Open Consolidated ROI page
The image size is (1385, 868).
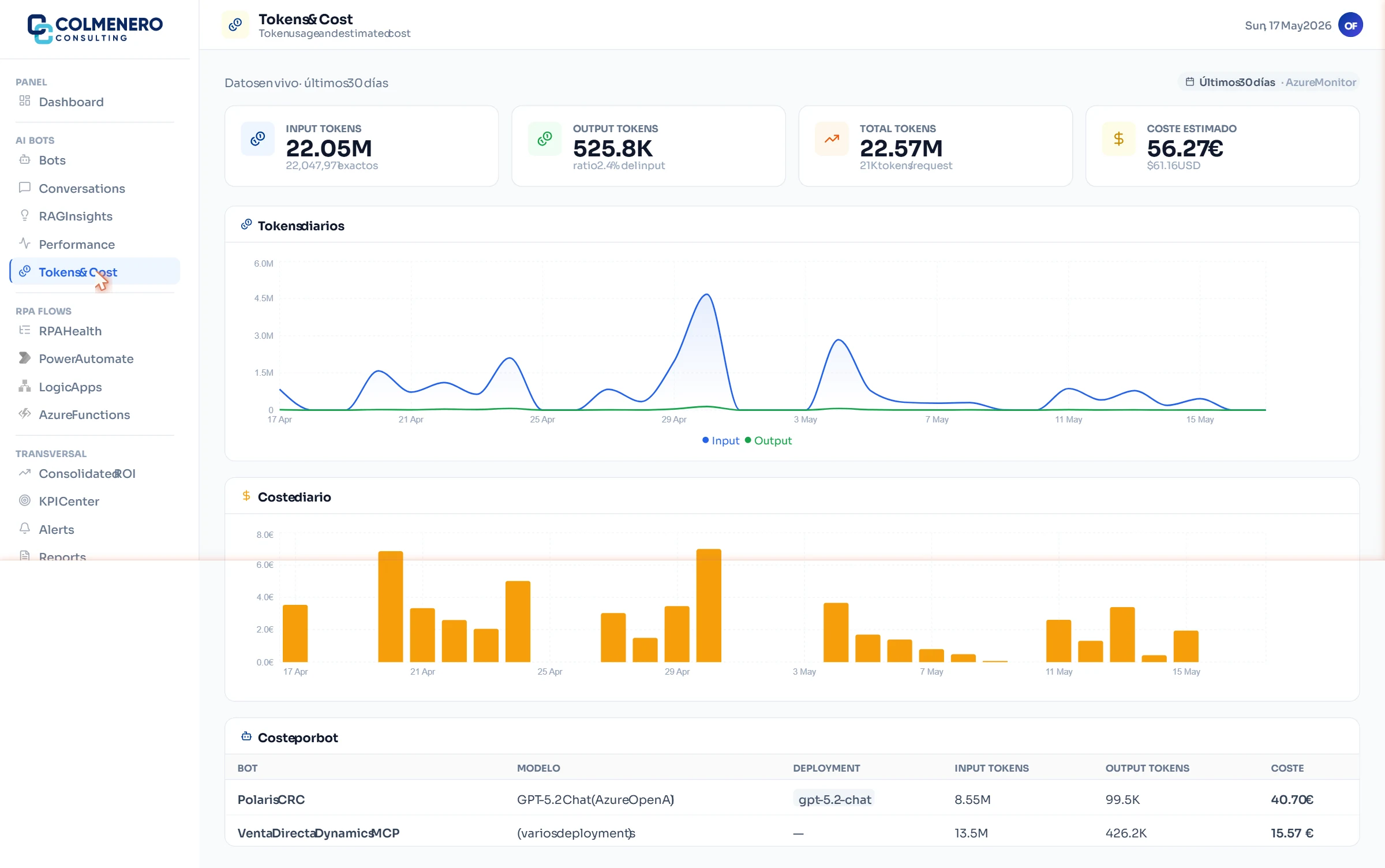click(x=95, y=473)
